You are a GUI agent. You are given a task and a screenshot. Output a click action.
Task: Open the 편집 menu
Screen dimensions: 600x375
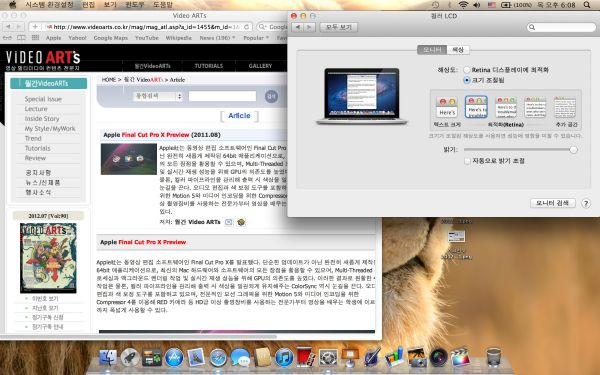(x=88, y=5)
